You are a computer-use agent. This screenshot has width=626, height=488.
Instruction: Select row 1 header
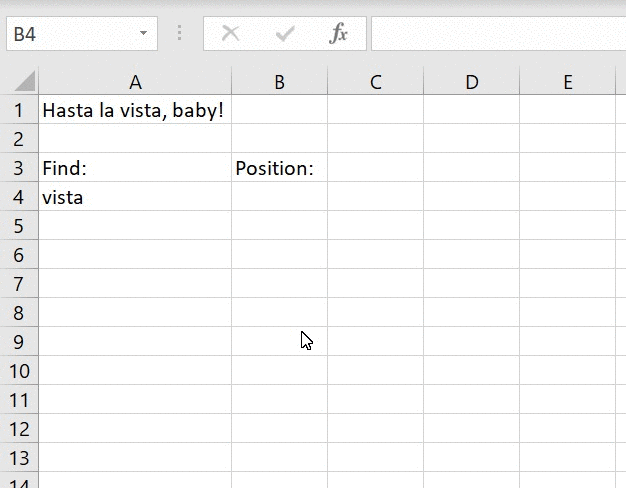pyautogui.click(x=19, y=110)
